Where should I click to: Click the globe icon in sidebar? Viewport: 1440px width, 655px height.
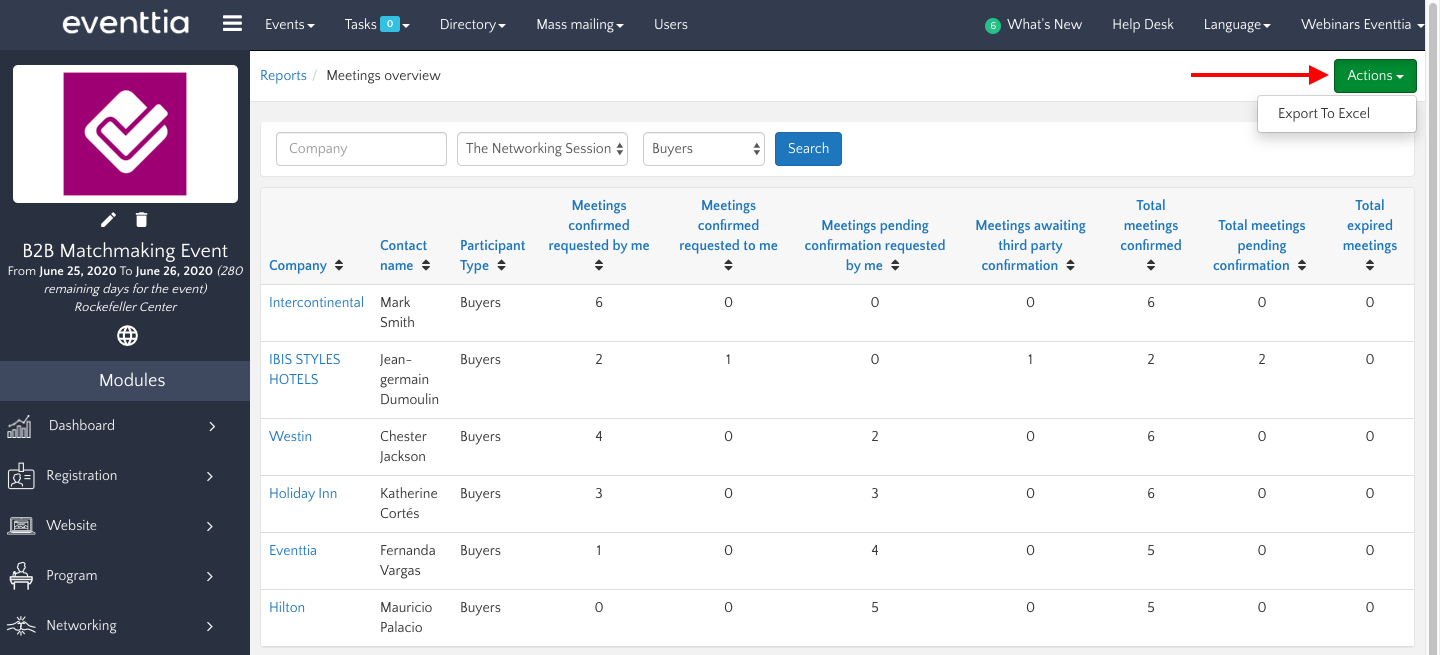tap(127, 336)
